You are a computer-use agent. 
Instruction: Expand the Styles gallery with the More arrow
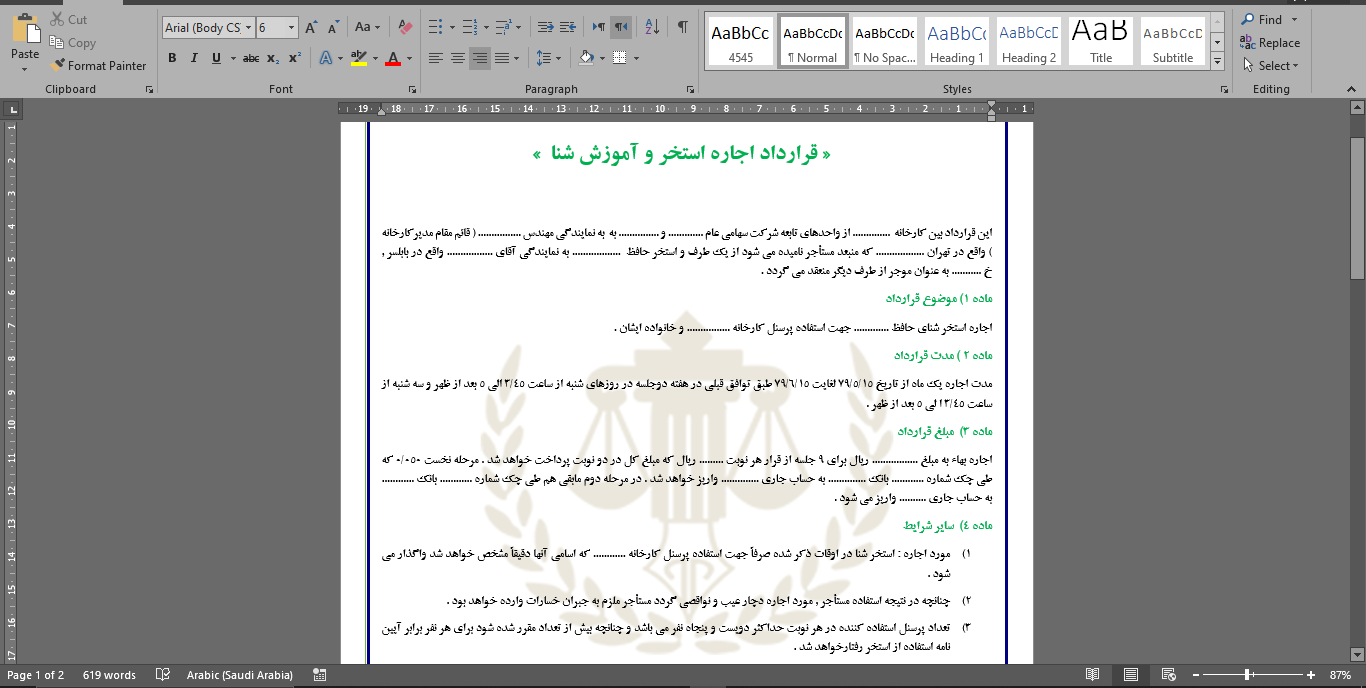[1217, 62]
